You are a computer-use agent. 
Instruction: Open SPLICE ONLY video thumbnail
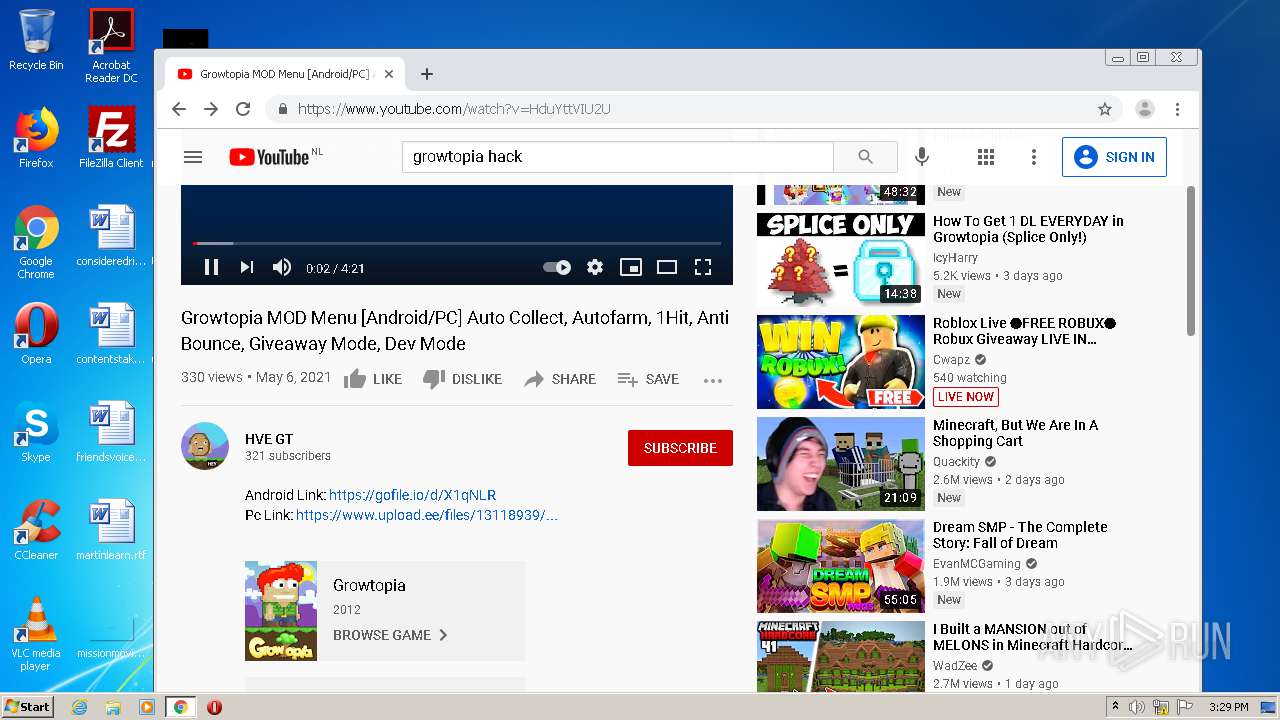point(841,258)
